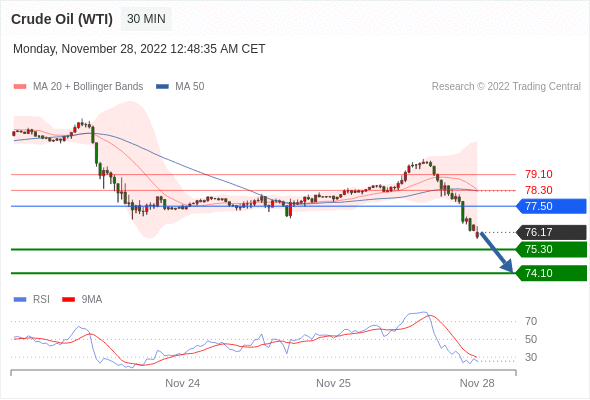Click the RSI 30 level label

tap(531, 357)
